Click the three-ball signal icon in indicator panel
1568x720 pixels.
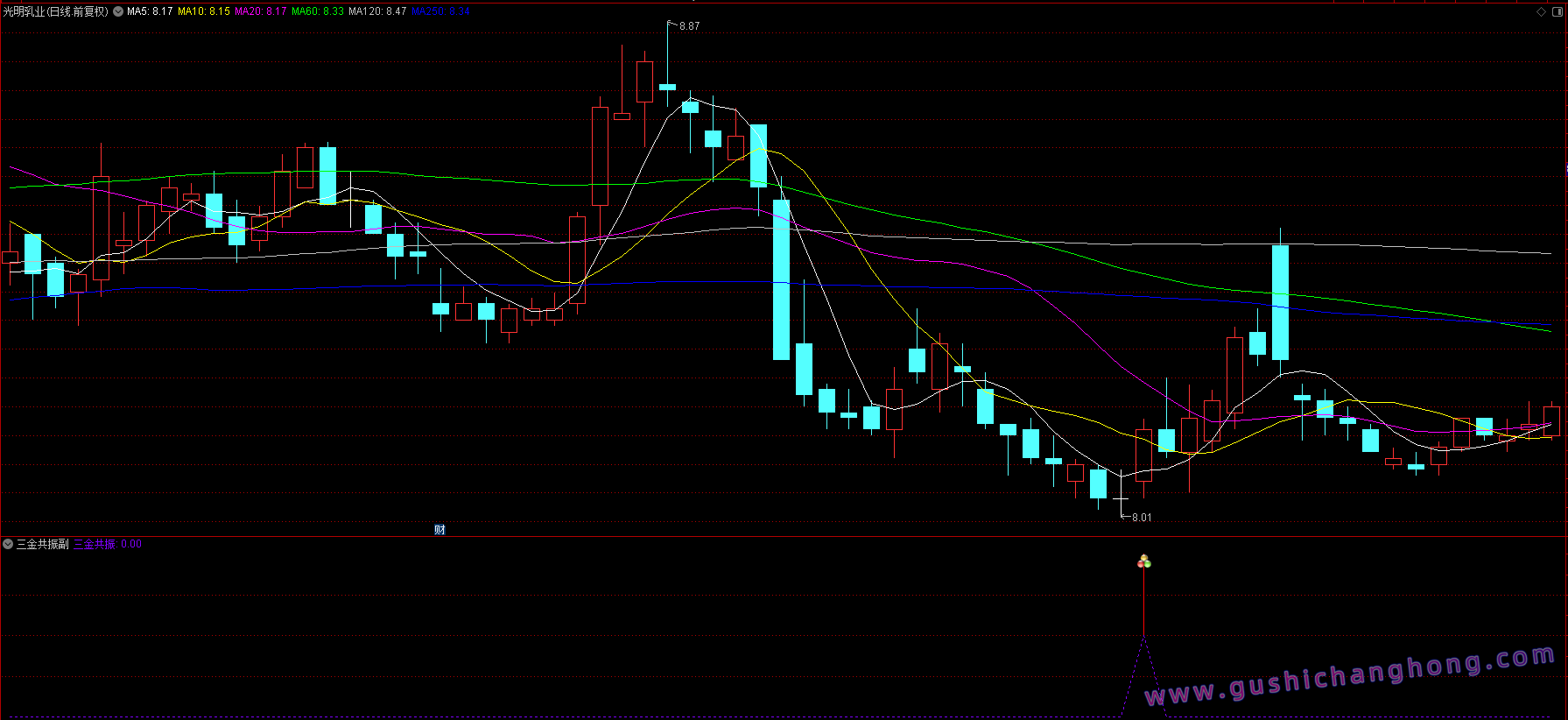click(1143, 561)
